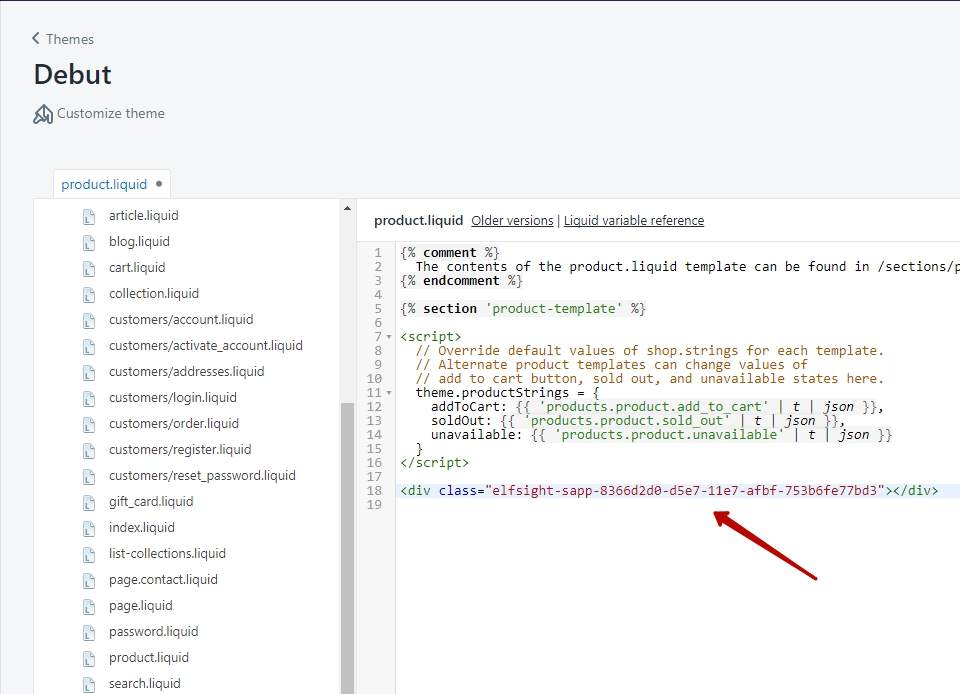Open cart.liquid file
The height and width of the screenshot is (694, 960).
(x=137, y=267)
